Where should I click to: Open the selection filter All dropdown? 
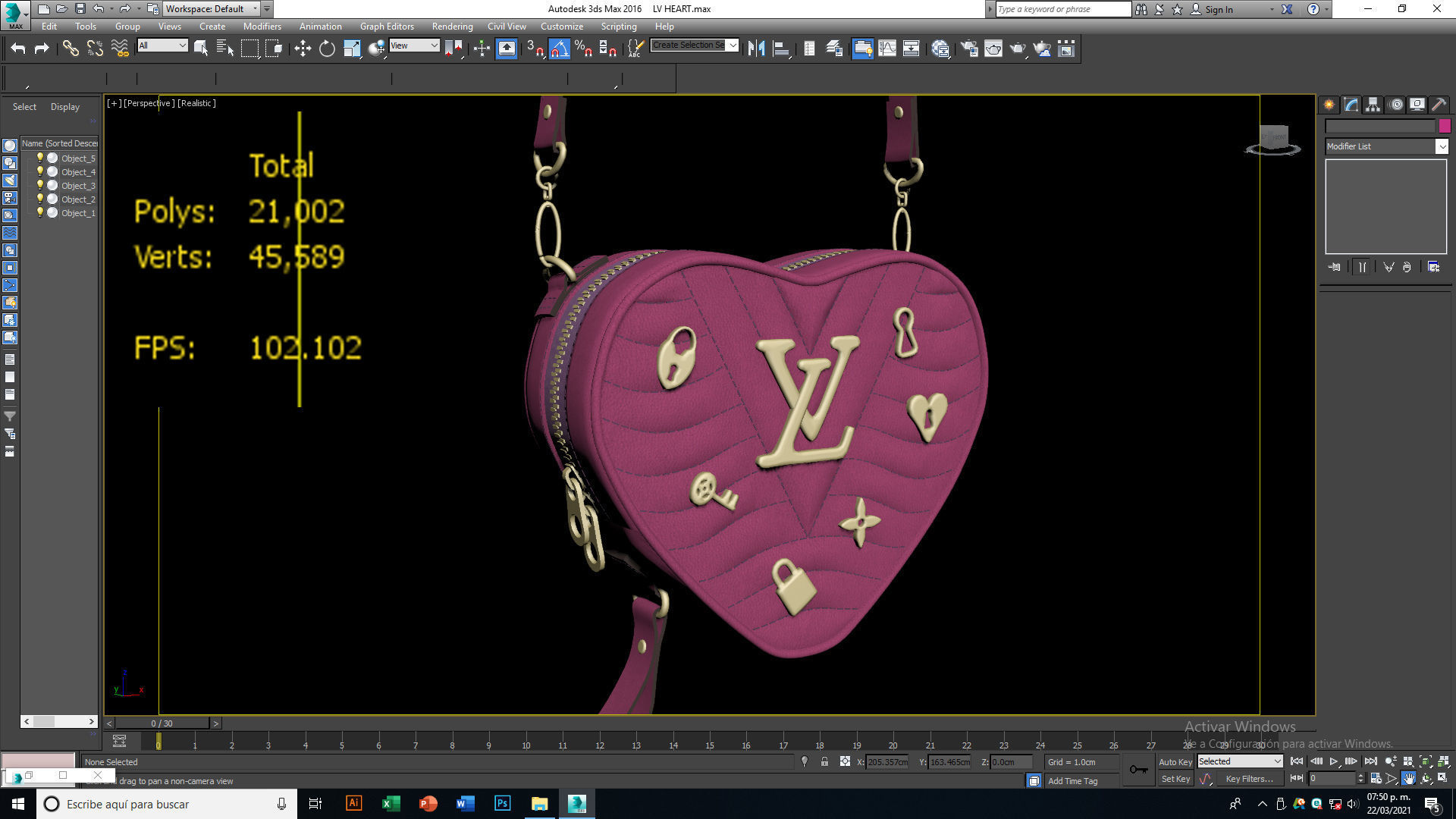162,45
